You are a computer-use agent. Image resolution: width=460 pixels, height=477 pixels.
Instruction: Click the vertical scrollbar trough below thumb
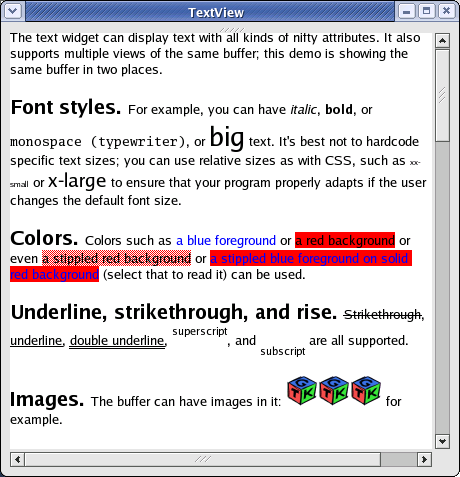pos(442,288)
